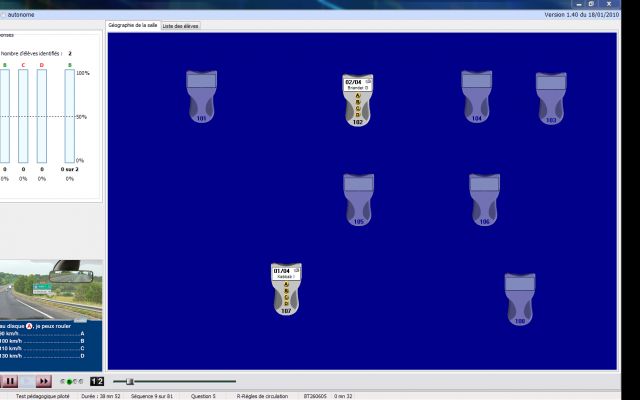
Task: Open Géographie de la salle tab
Action: click(x=133, y=25)
